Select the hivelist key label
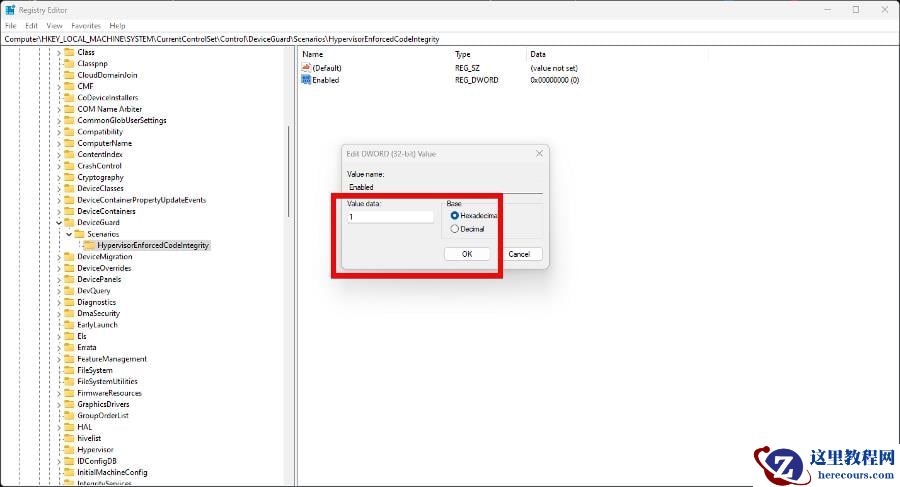 [89, 438]
